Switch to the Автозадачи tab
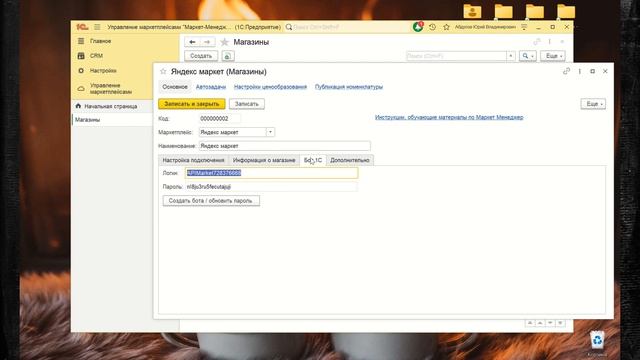 [x=211, y=87]
